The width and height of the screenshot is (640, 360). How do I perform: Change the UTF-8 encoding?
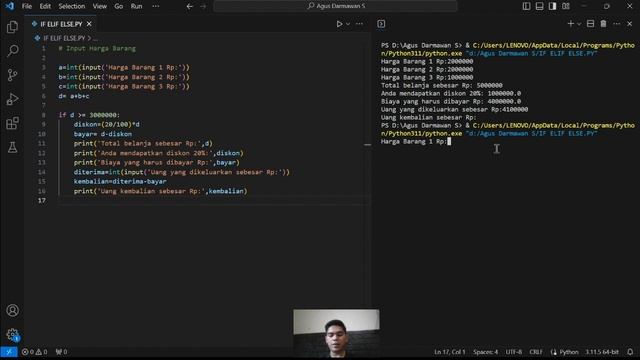coord(513,352)
